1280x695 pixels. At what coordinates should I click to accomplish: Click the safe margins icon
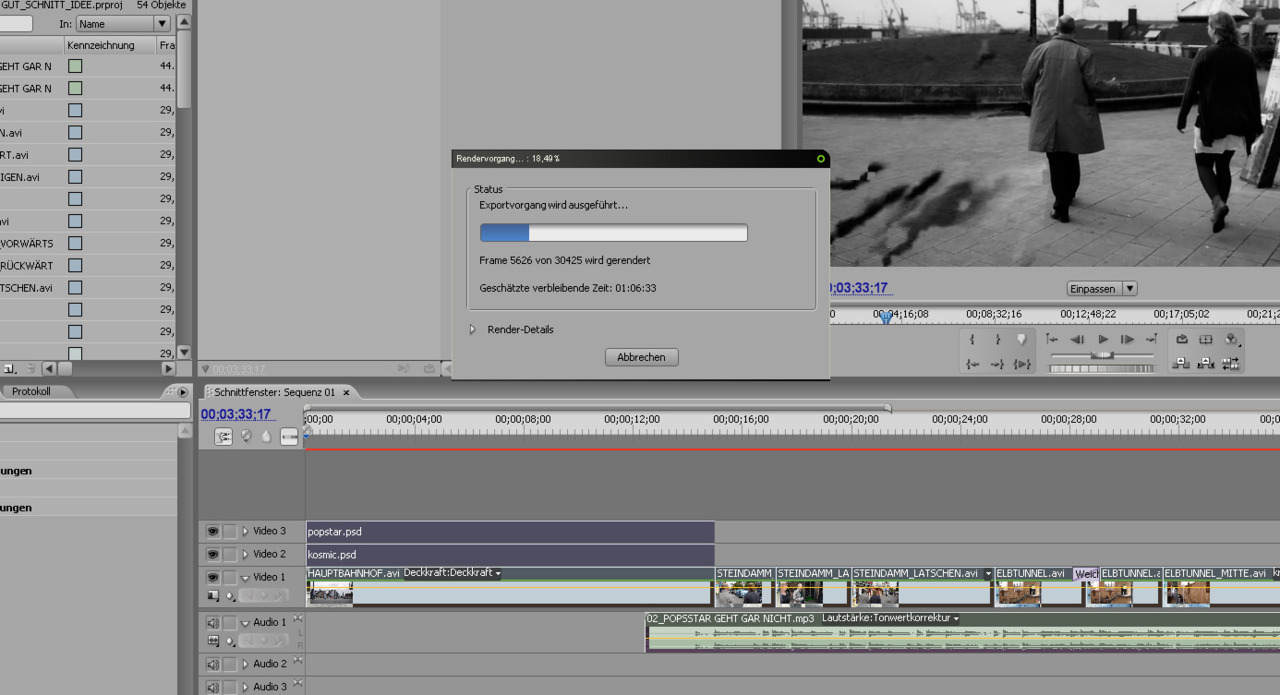pyautogui.click(x=1206, y=340)
